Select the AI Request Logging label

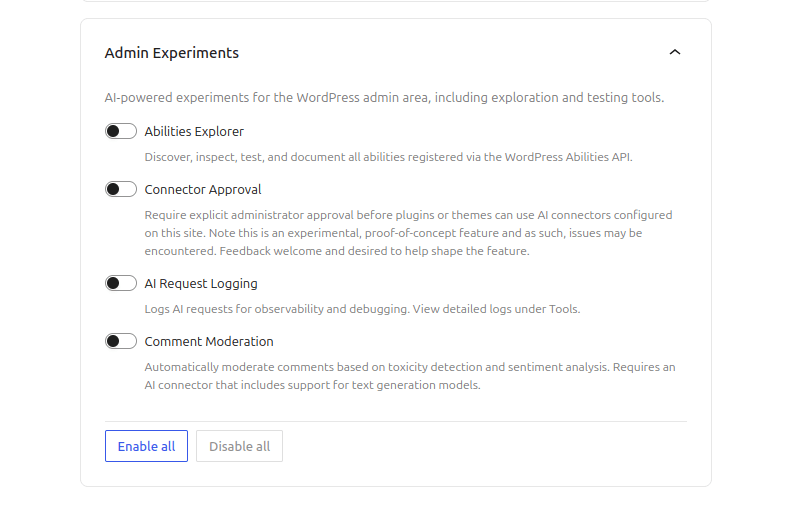pyautogui.click(x=201, y=283)
